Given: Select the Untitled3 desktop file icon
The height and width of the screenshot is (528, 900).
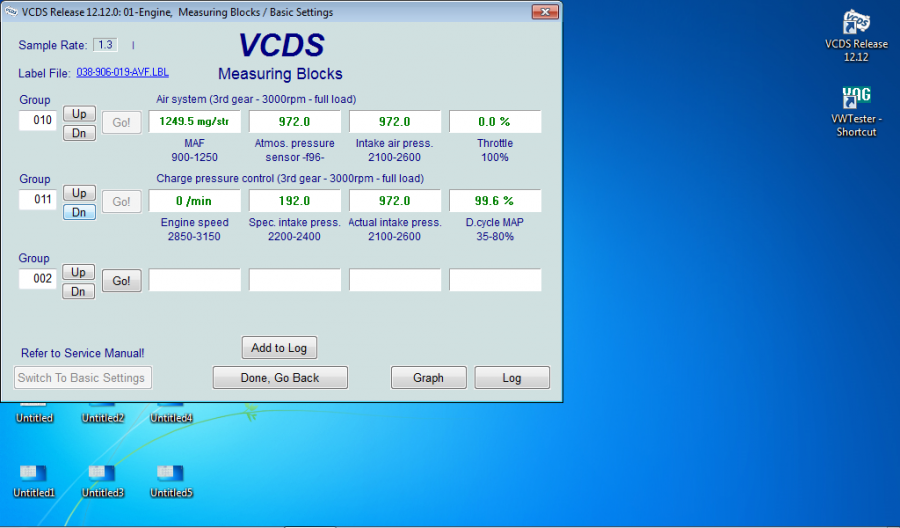Looking at the screenshot, I should pos(103,473).
